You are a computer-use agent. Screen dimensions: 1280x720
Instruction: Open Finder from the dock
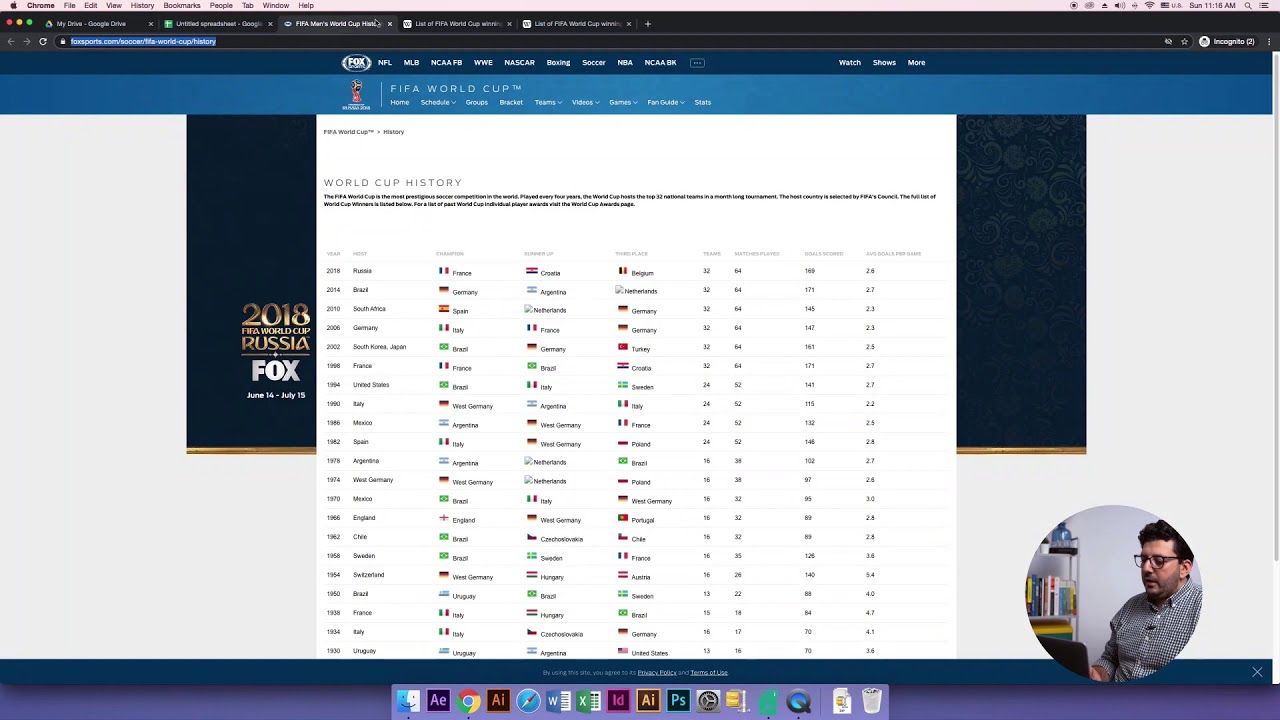click(x=408, y=701)
